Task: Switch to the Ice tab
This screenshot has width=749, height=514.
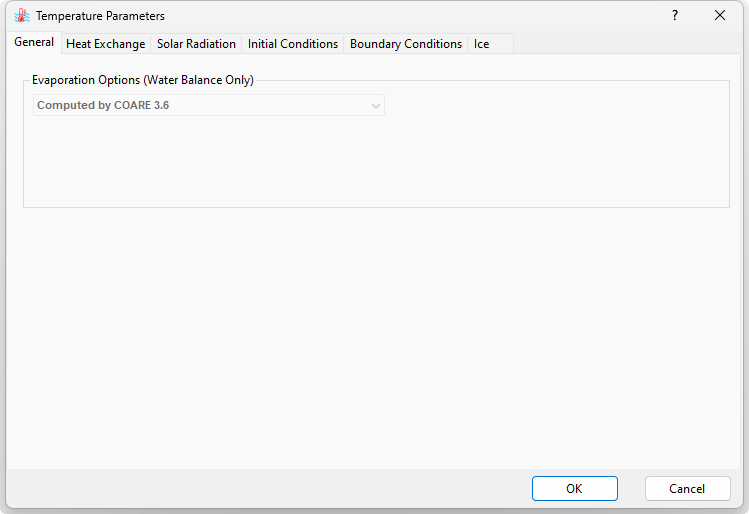Action: (x=482, y=44)
